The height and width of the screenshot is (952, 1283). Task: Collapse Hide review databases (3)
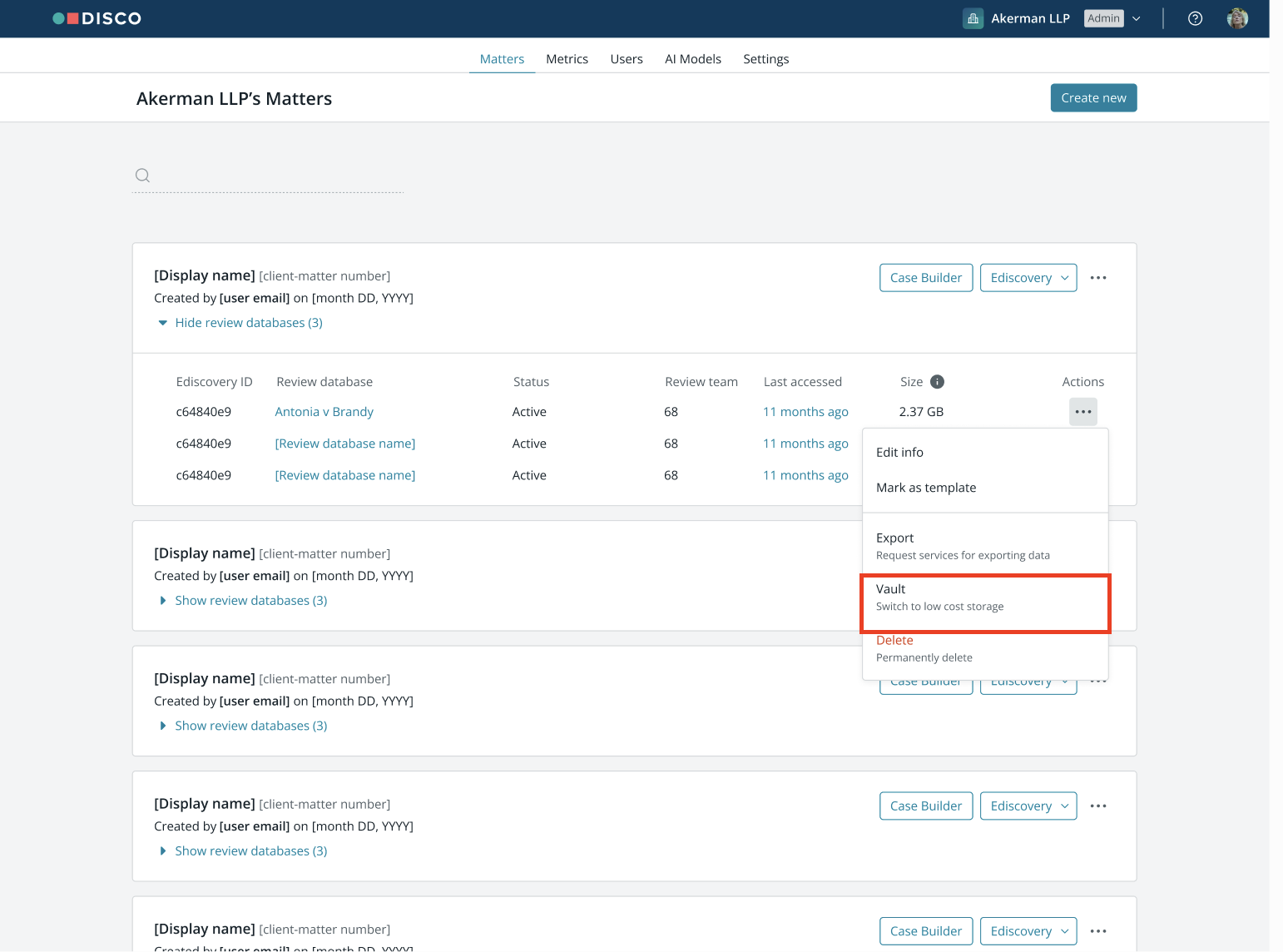pos(240,323)
